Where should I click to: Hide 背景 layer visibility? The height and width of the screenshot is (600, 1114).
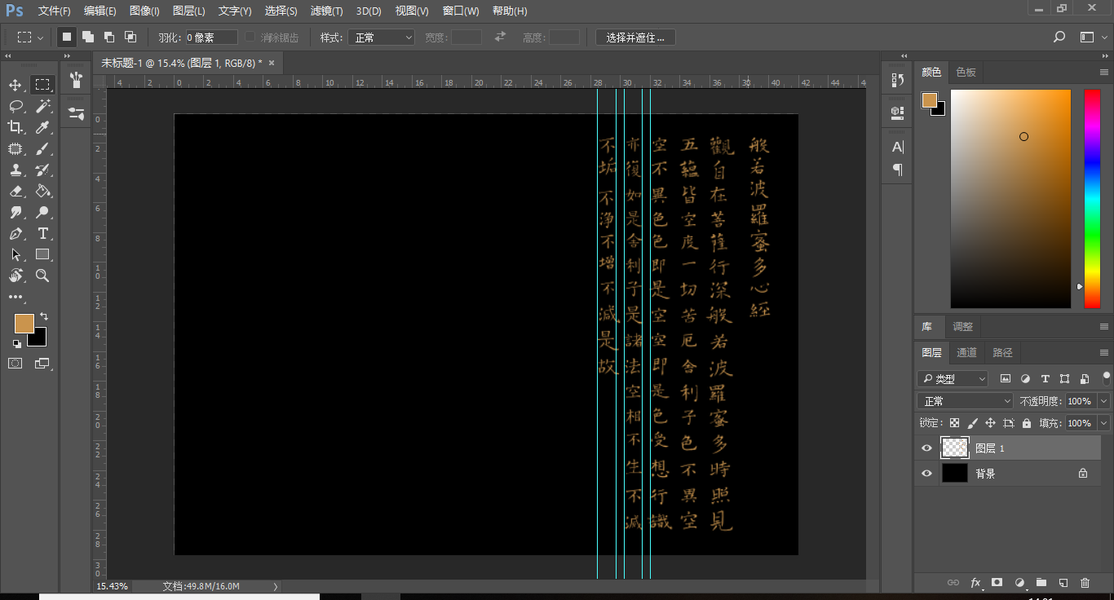click(926, 474)
